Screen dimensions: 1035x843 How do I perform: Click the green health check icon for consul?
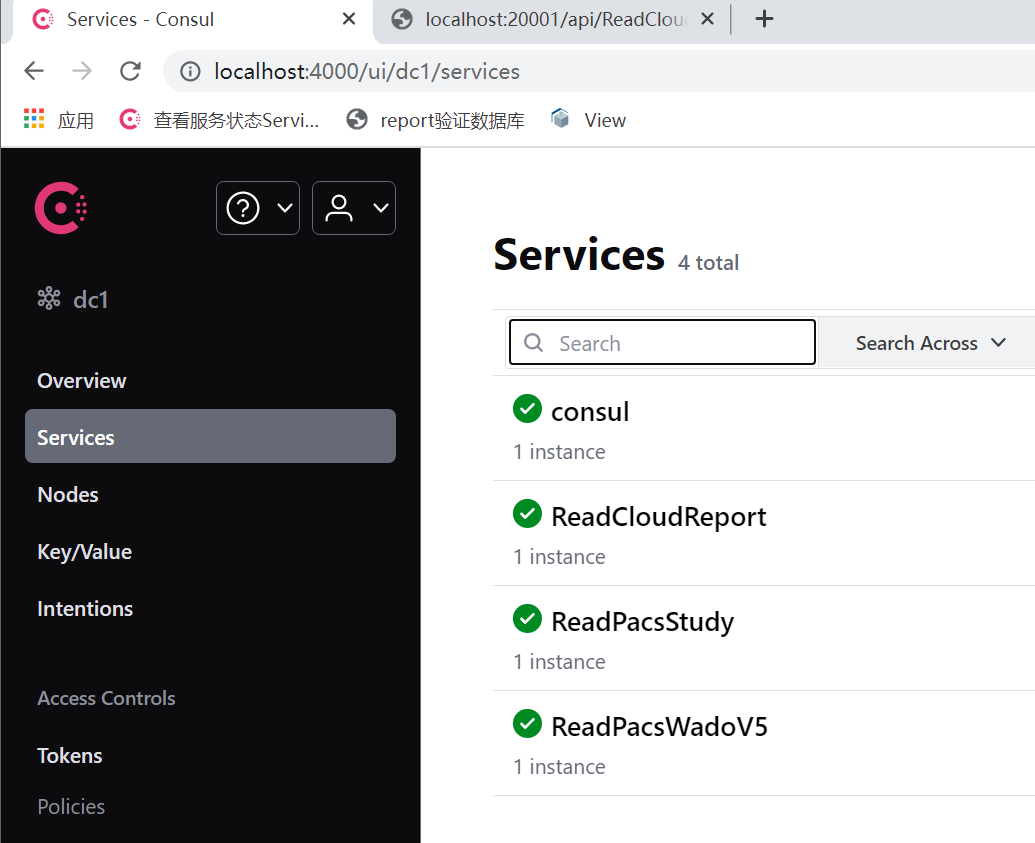pyautogui.click(x=527, y=409)
